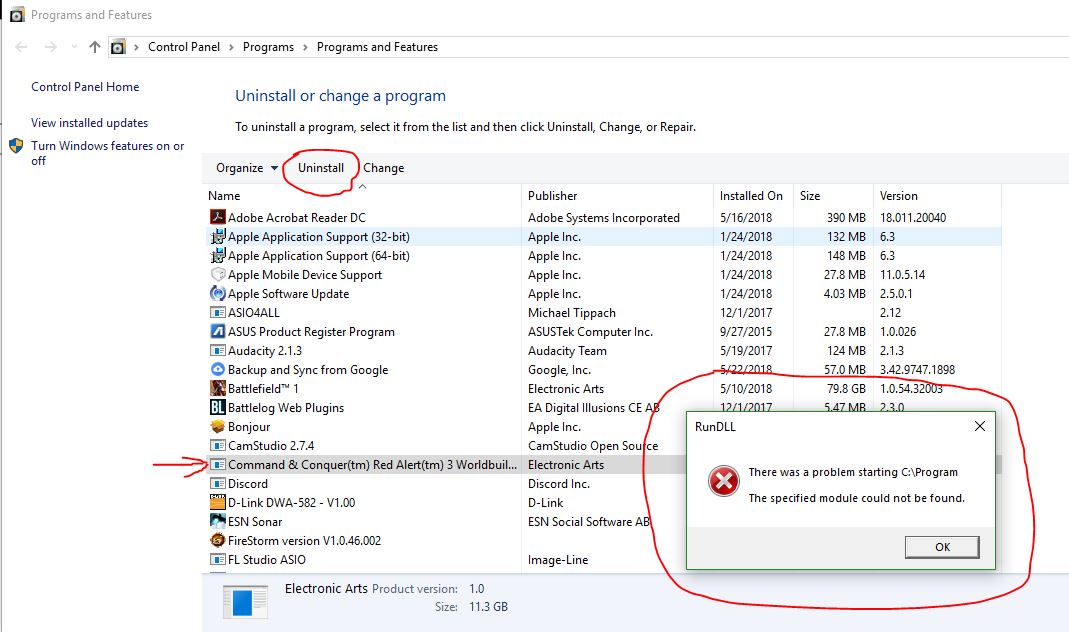Click the Battlelog Web Plugins icon

pos(217,408)
